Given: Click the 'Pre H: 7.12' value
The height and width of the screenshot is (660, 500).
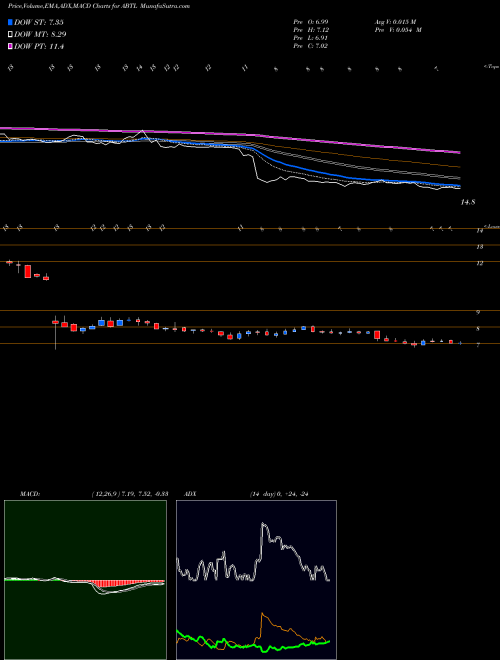Looking at the screenshot, I should click(311, 30).
